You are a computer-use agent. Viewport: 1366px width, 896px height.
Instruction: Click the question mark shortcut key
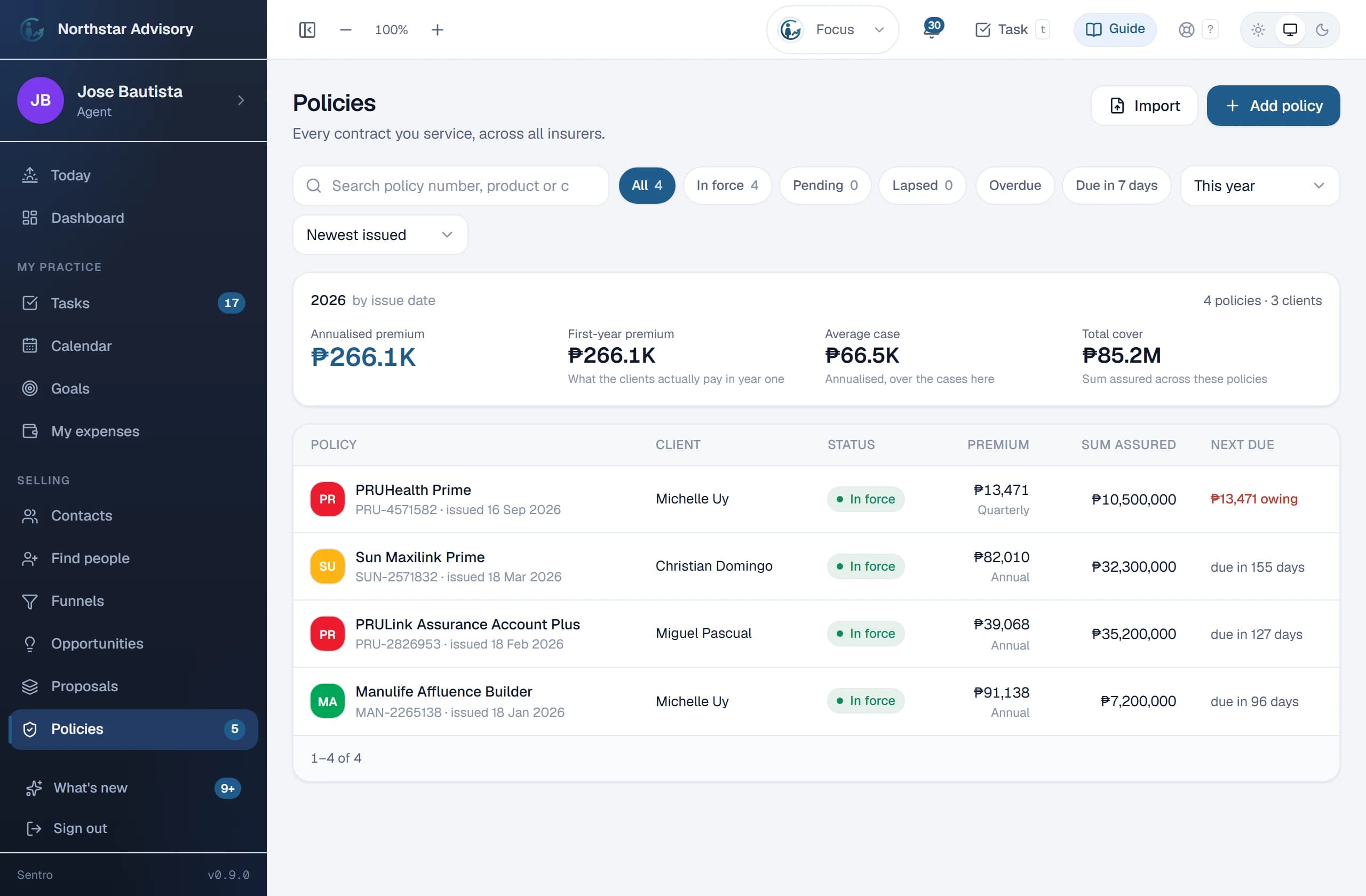point(1210,29)
